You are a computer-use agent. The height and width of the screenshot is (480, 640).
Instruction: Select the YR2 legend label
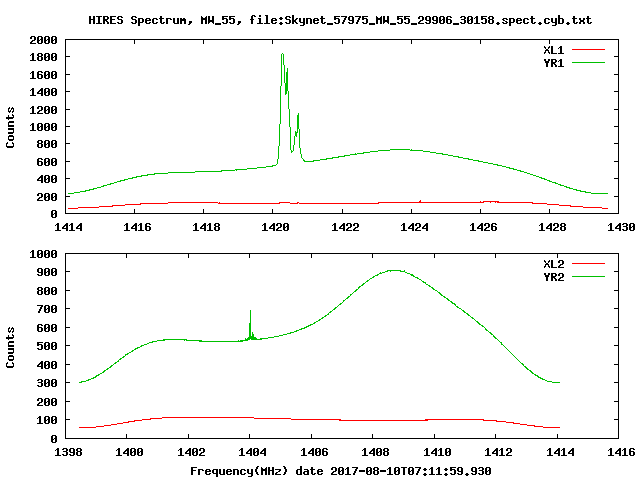(x=553, y=277)
